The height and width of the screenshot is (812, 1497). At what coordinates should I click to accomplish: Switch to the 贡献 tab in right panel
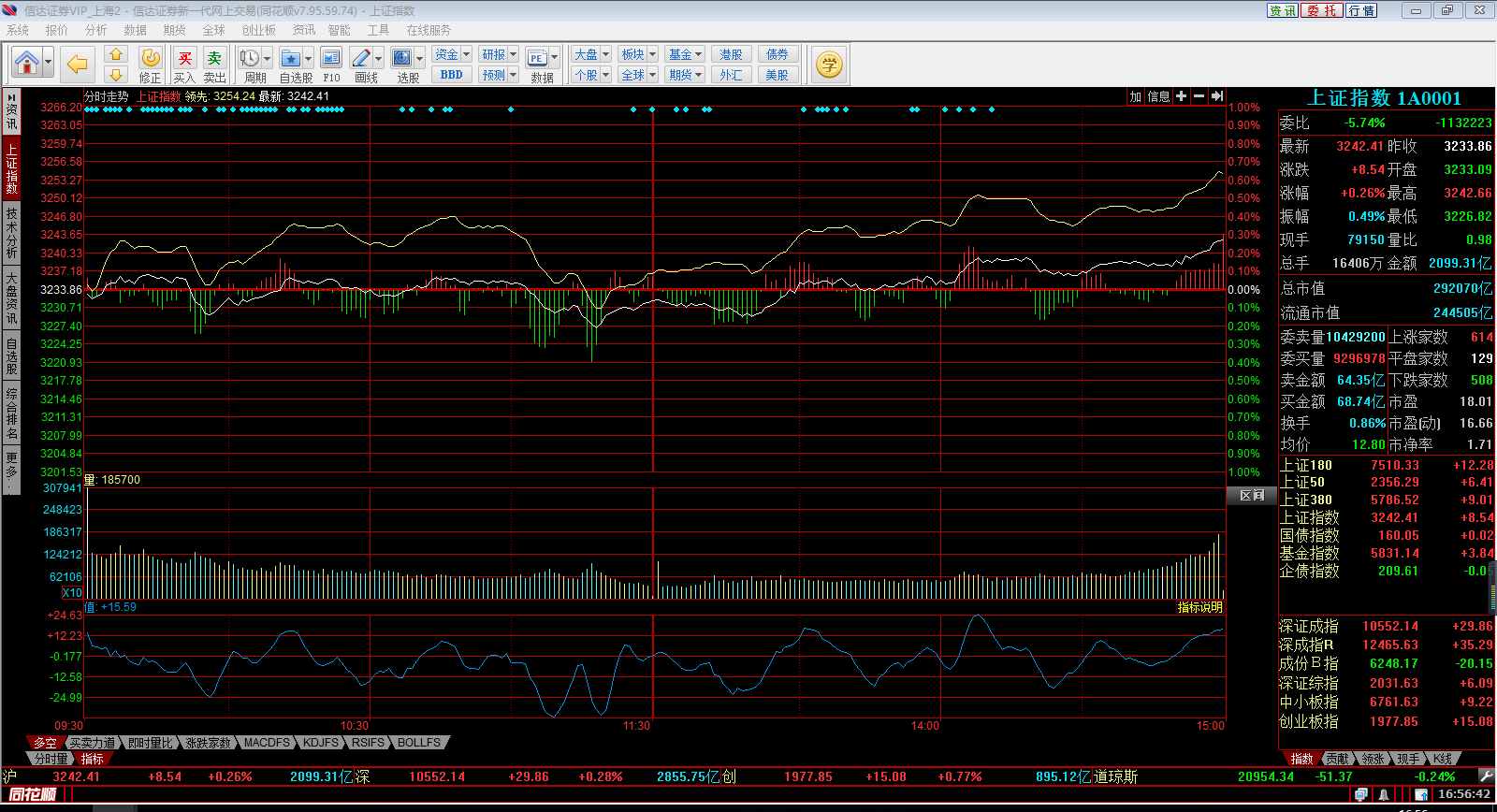click(x=1337, y=758)
